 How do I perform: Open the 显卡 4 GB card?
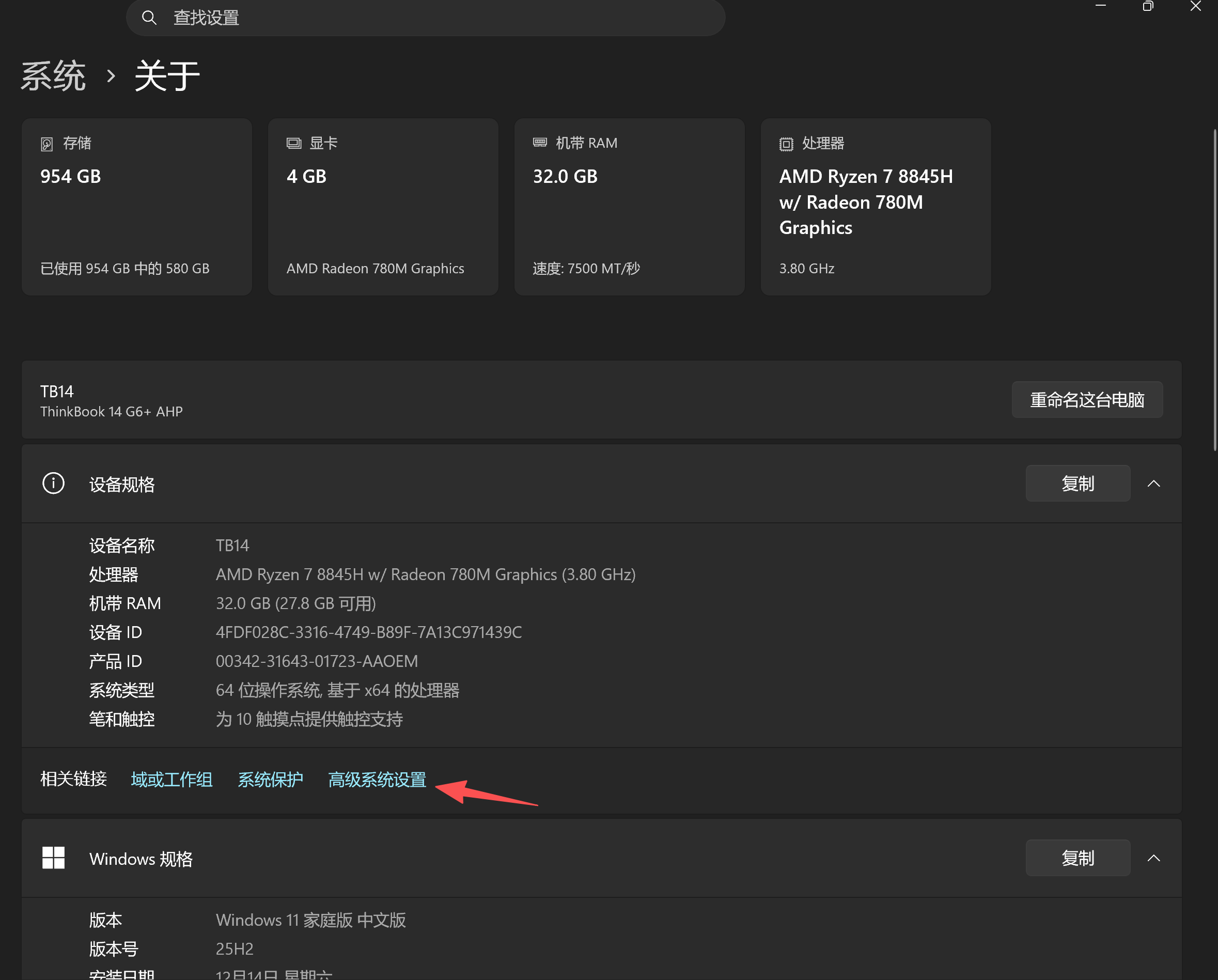[x=383, y=206]
